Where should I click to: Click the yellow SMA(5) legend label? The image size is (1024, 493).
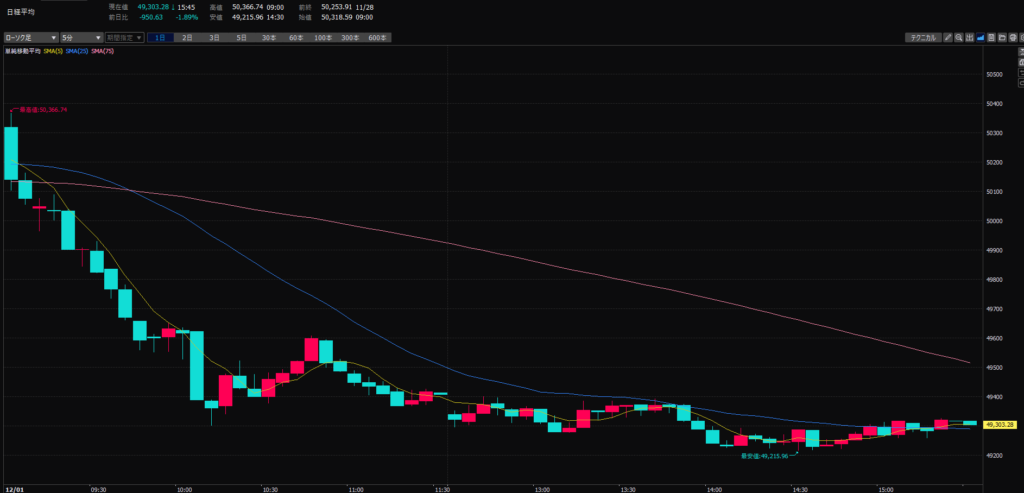[x=53, y=51]
